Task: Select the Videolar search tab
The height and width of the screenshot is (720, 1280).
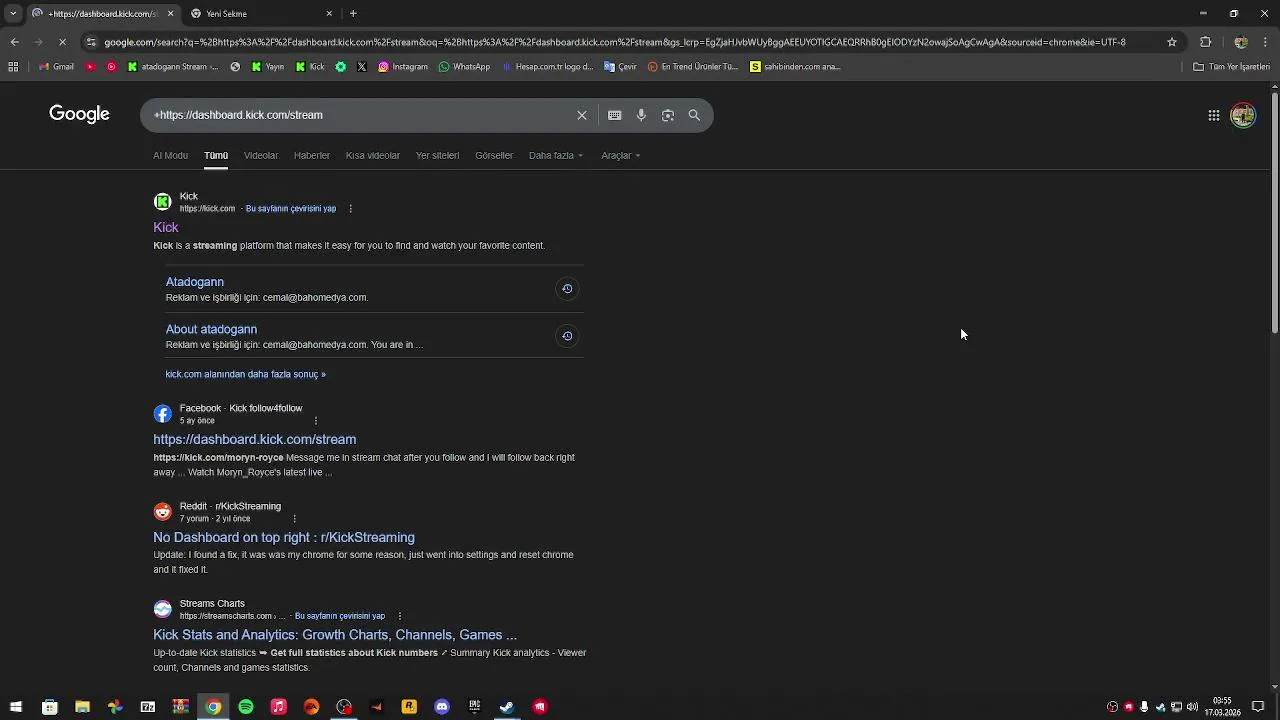Action: pyautogui.click(x=261, y=155)
